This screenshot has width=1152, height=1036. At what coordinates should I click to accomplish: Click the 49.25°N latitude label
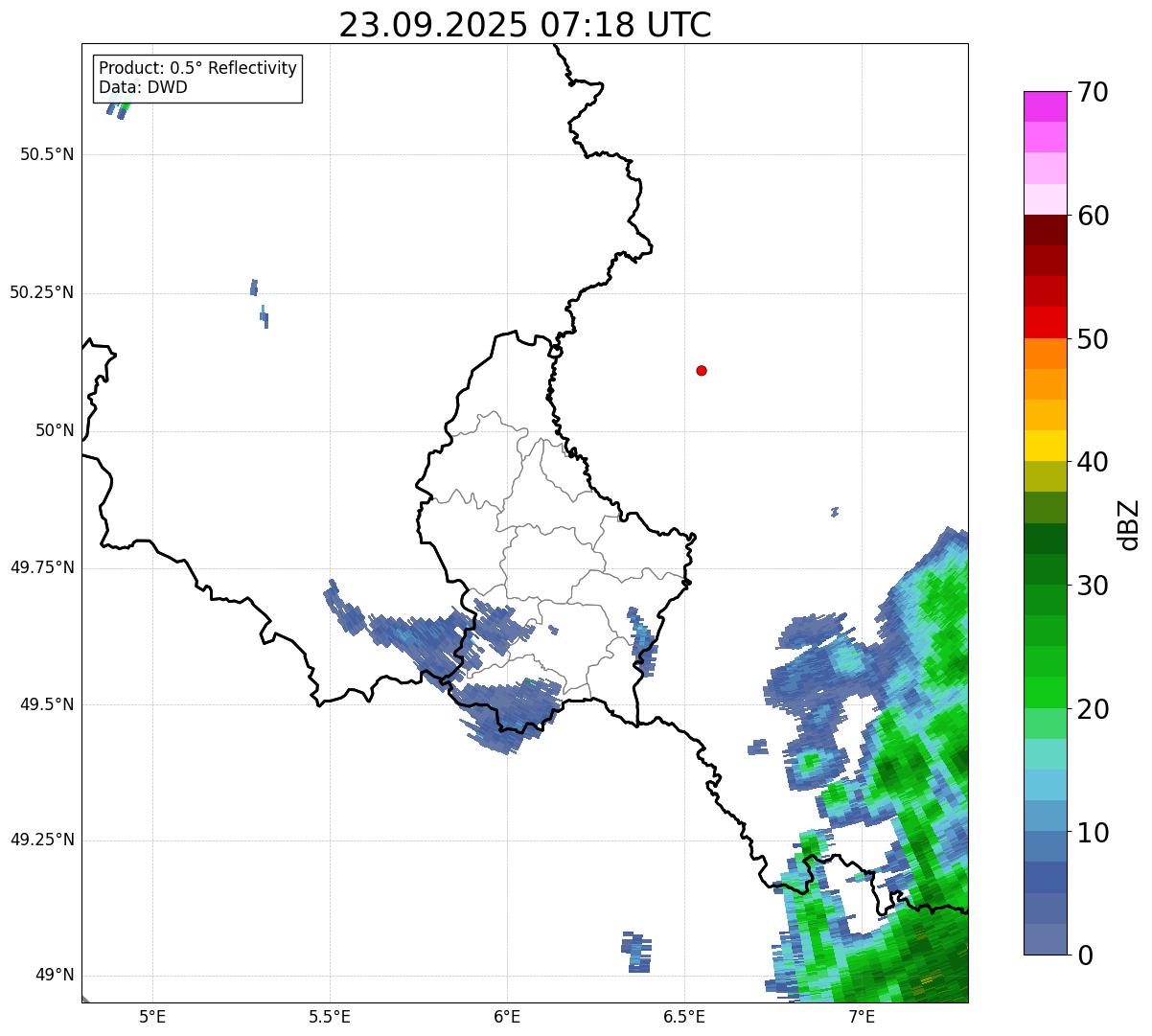click(41, 840)
